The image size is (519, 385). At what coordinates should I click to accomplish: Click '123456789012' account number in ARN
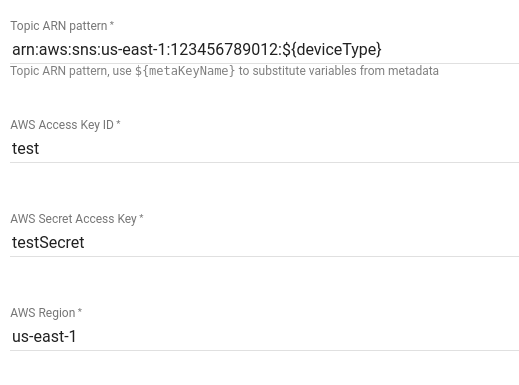coord(224,50)
